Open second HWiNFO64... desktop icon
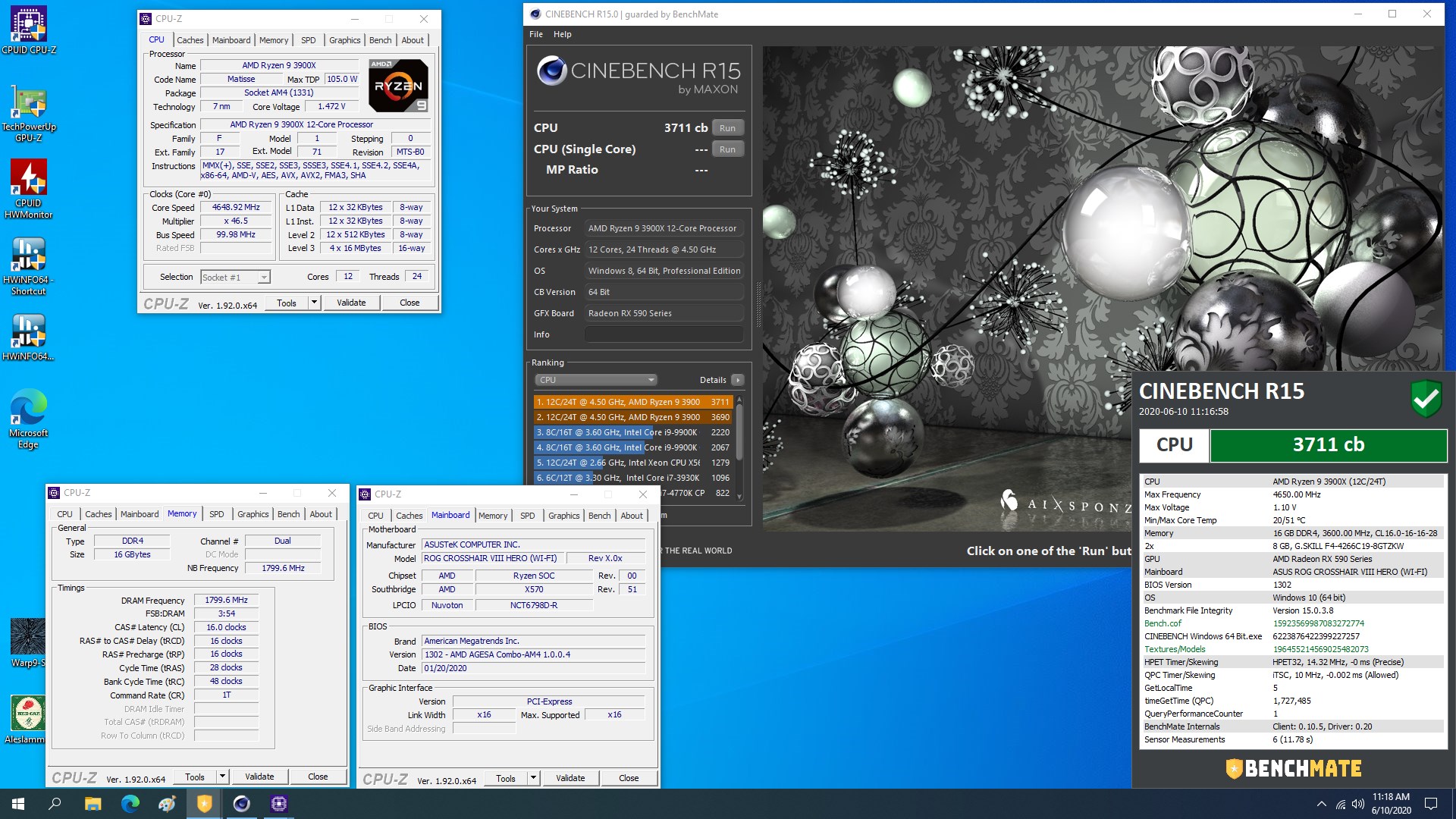Viewport: 1456px width, 819px height. pyautogui.click(x=29, y=338)
